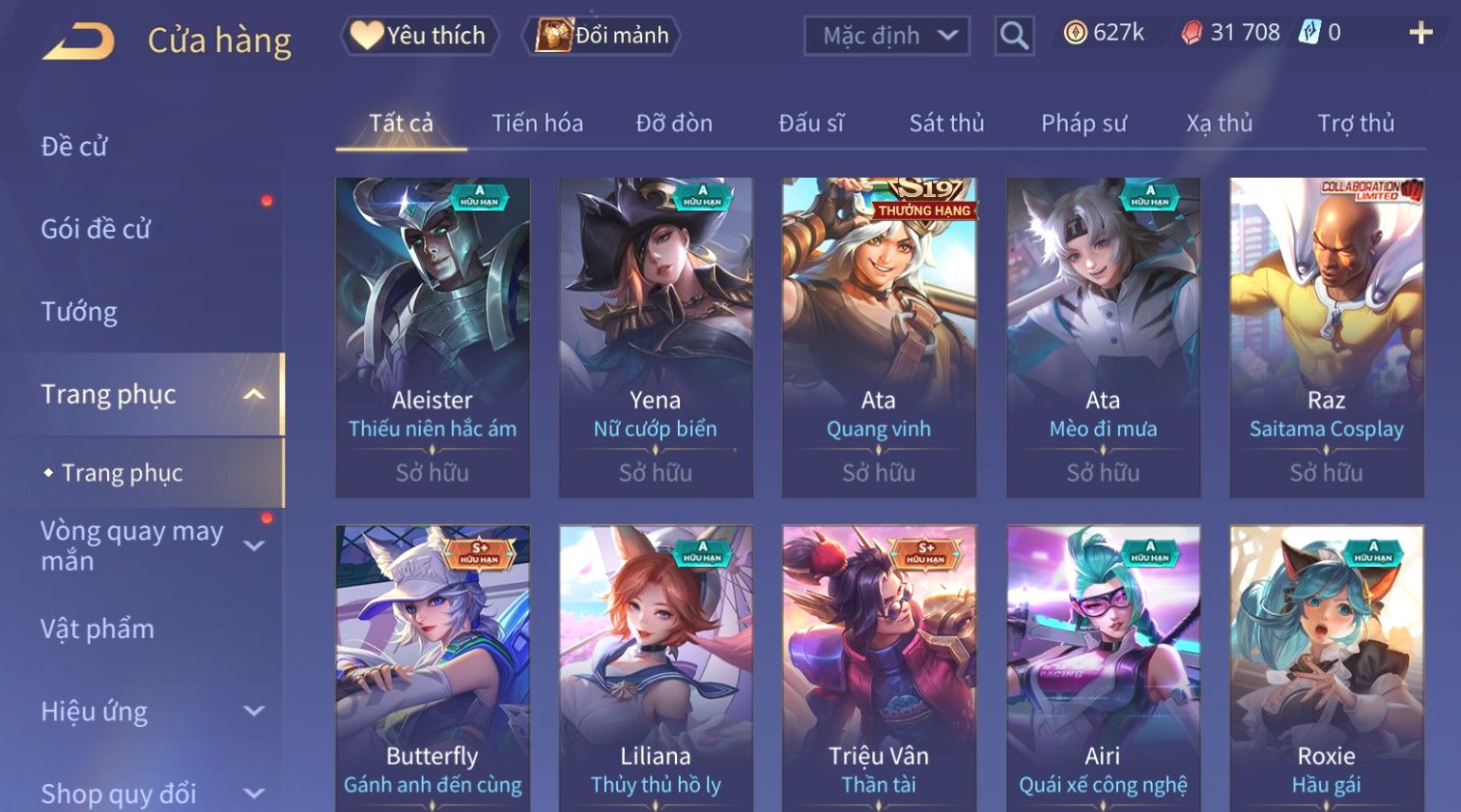Collapse the Trang phục sidebar section
Viewport: 1461px width, 812px height.
tap(254, 394)
